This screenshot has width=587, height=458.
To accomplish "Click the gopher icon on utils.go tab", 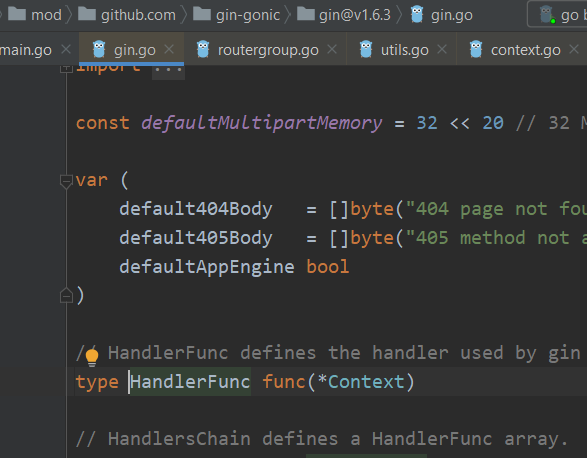I will (366, 49).
